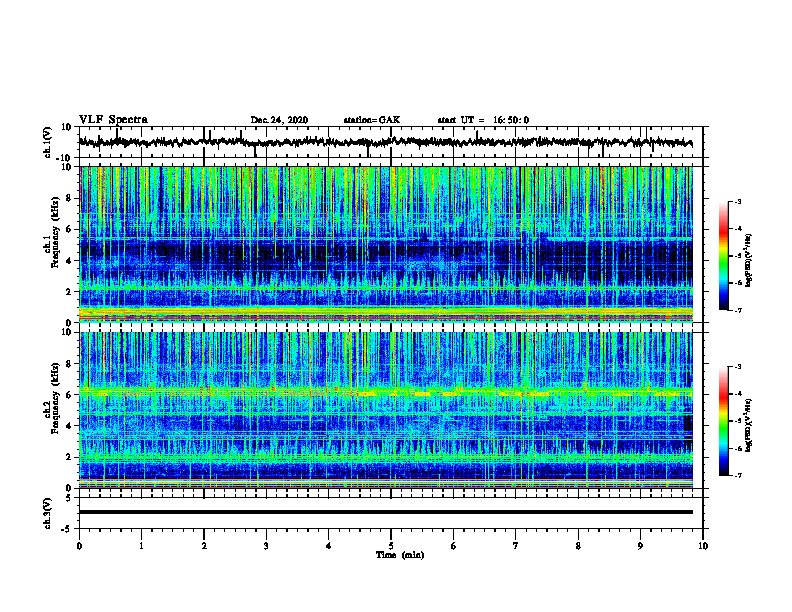Click the ch.2 "Frequency (kHz)" axis label

55,398
